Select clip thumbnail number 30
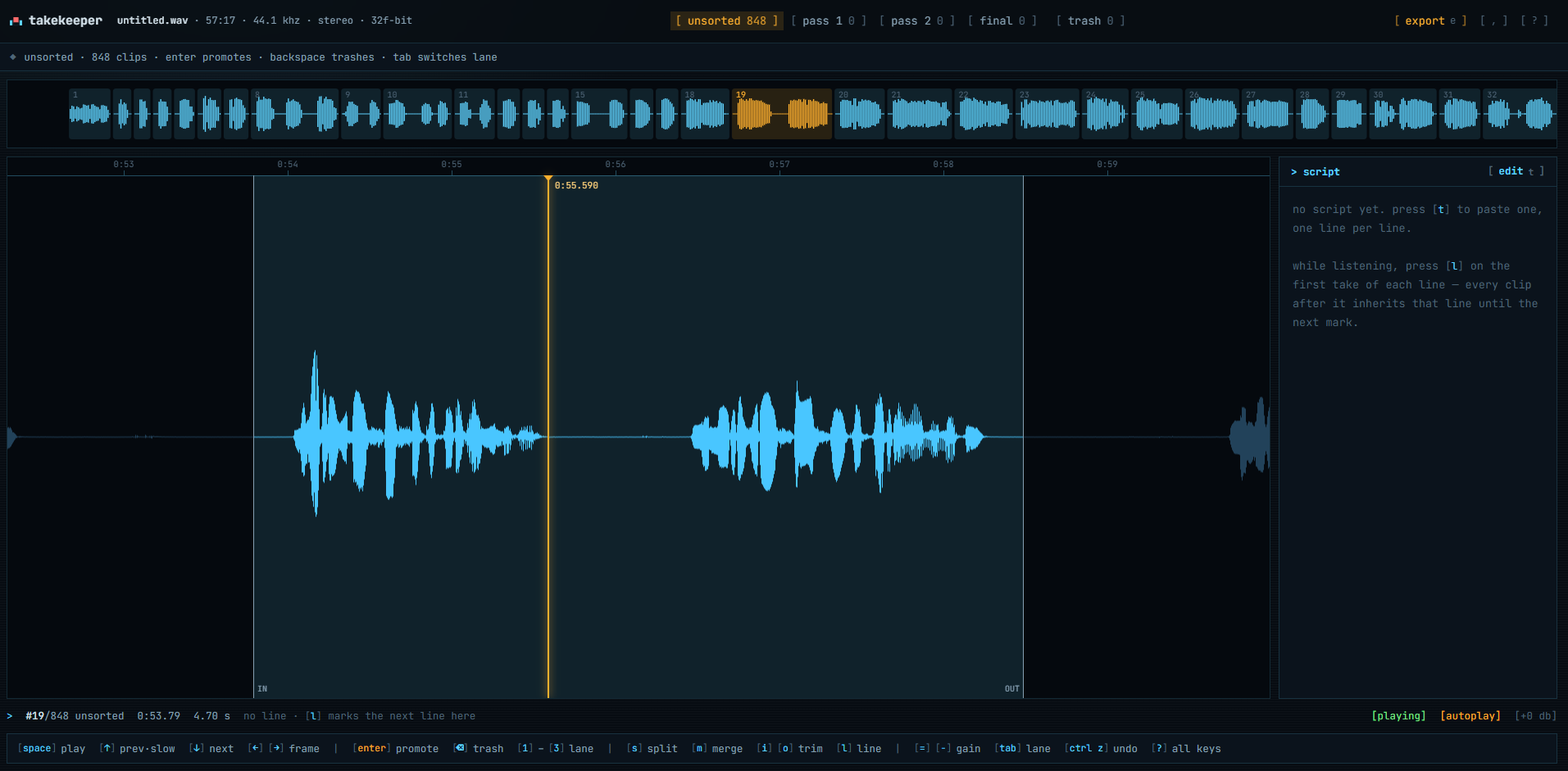1568x771 pixels. coord(1402,114)
